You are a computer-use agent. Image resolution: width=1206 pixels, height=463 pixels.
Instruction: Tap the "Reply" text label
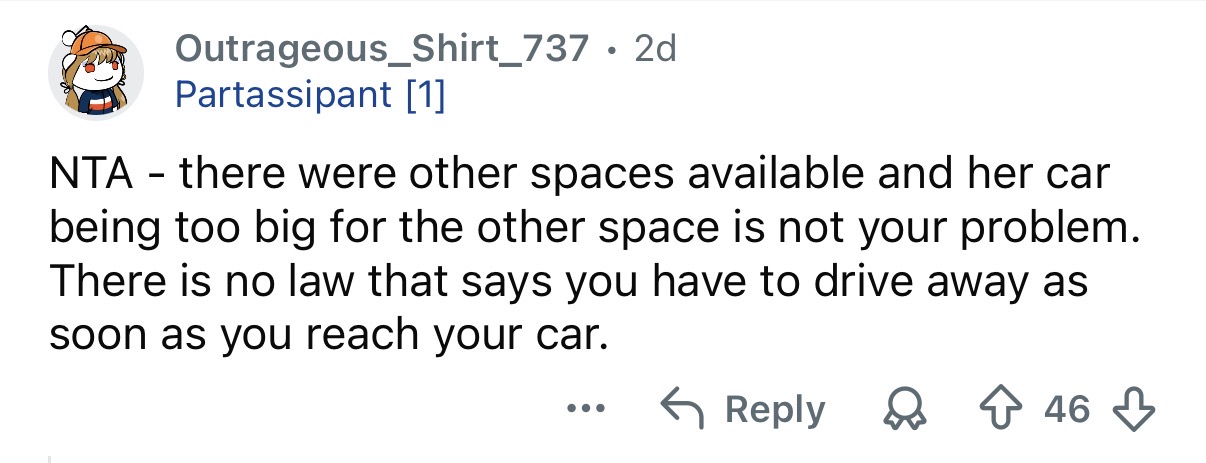coord(775,410)
